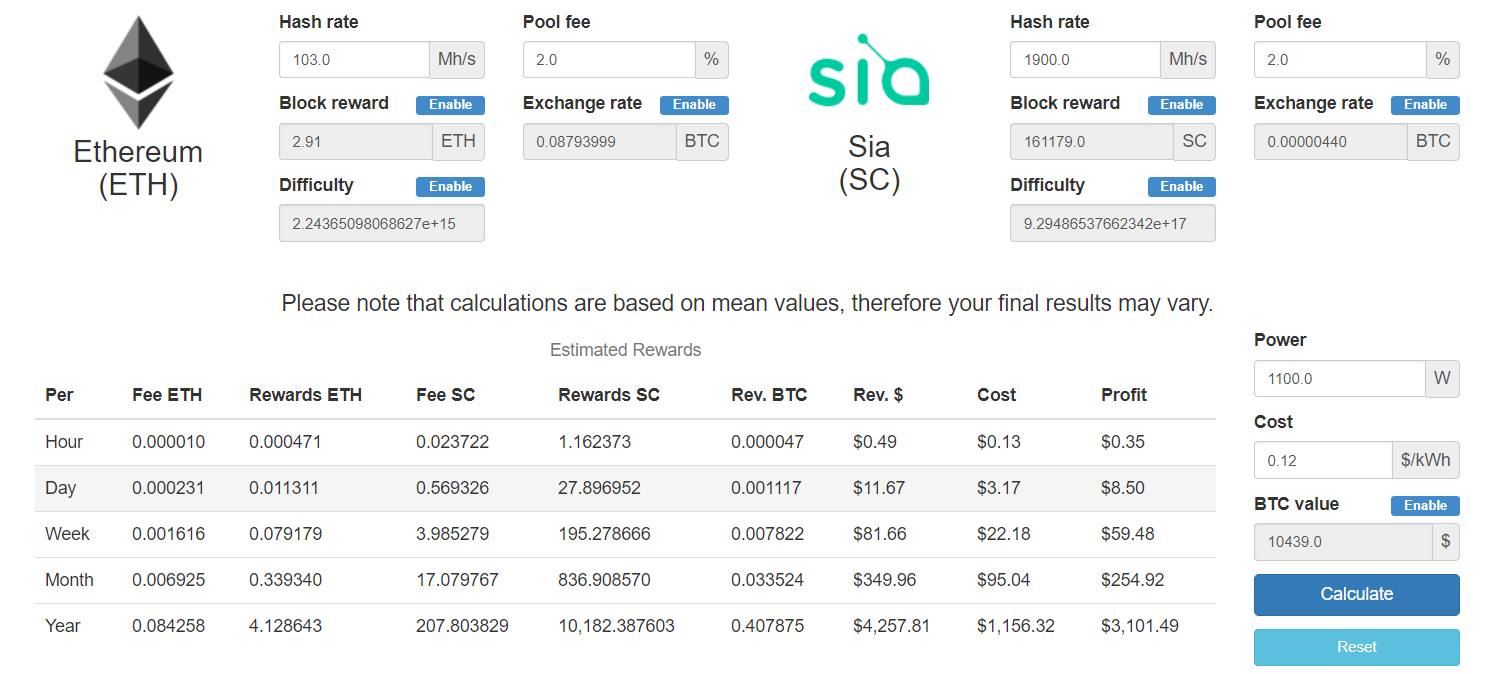
Task: Enable Ethereum block reward editing
Action: point(451,105)
